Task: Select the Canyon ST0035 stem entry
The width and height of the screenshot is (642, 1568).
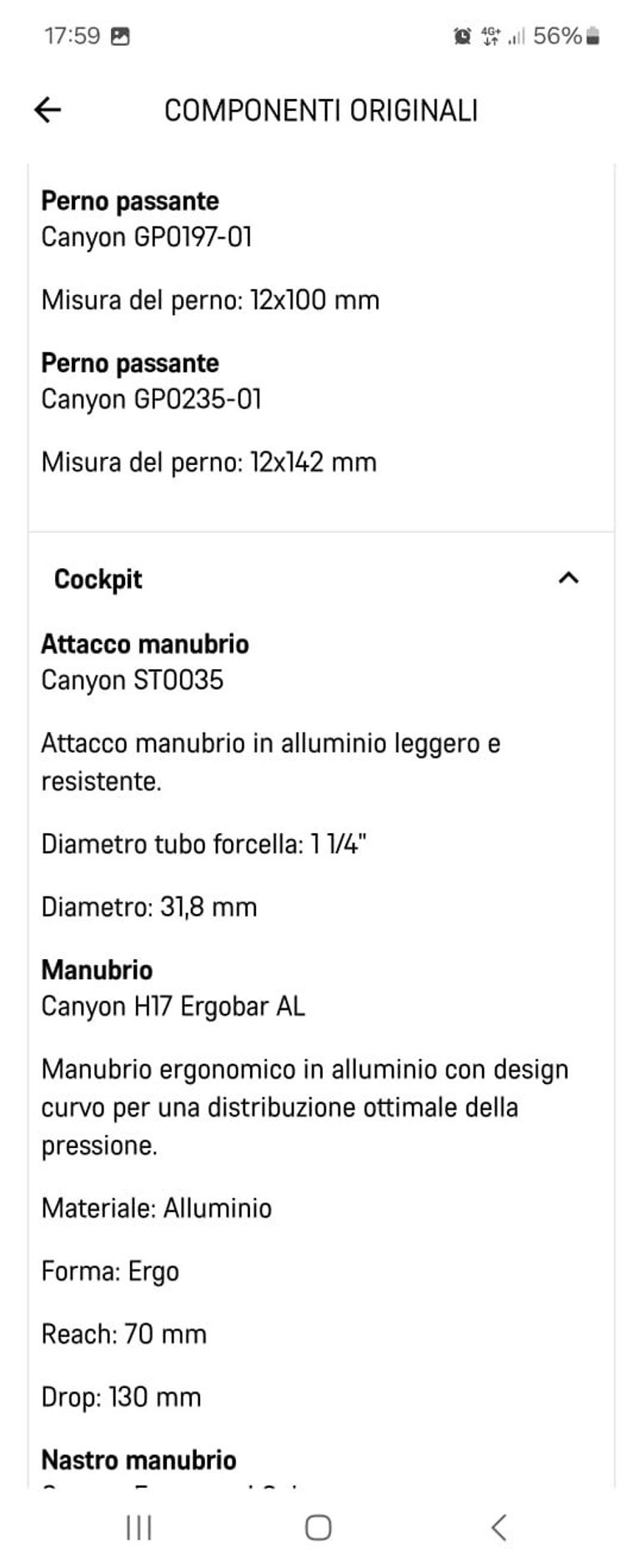Action: point(133,681)
